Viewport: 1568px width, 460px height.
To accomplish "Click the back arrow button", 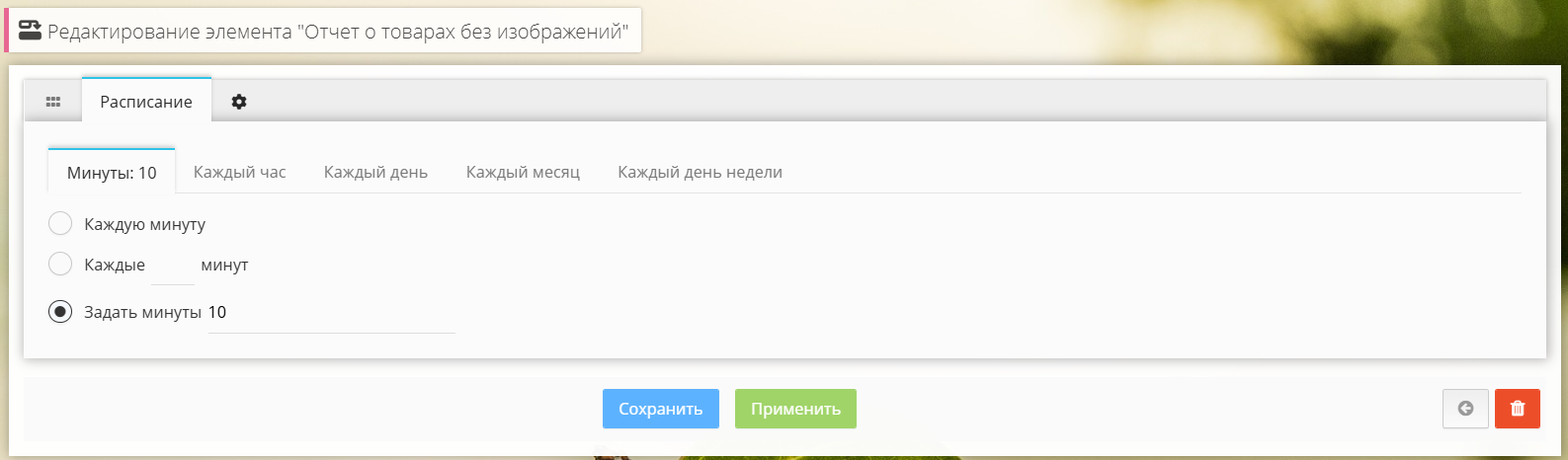I will click(1465, 409).
